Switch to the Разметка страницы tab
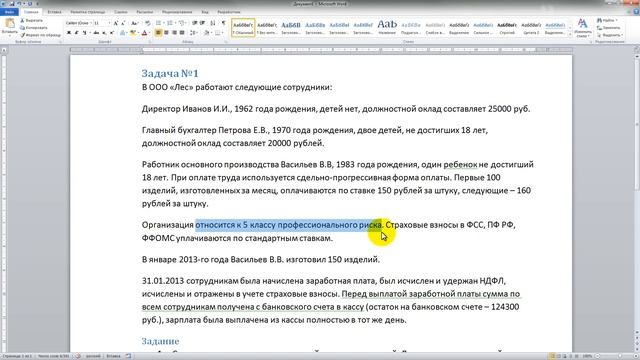640x360 pixels. (x=88, y=12)
